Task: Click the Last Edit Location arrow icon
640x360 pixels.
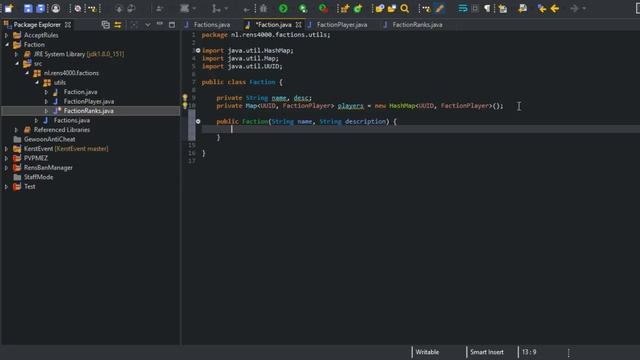Action: pyautogui.click(x=542, y=9)
